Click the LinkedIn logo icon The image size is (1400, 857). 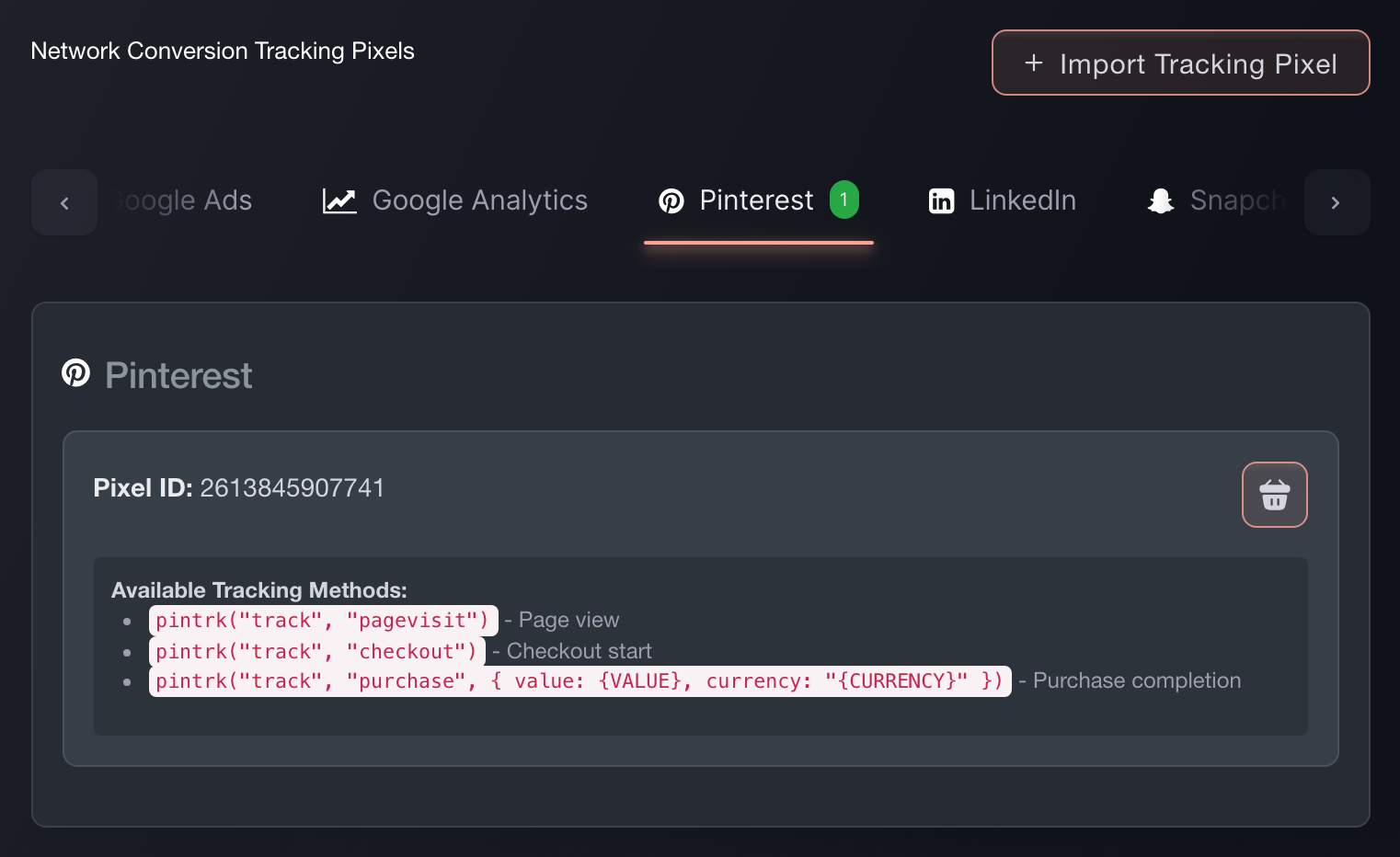942,200
